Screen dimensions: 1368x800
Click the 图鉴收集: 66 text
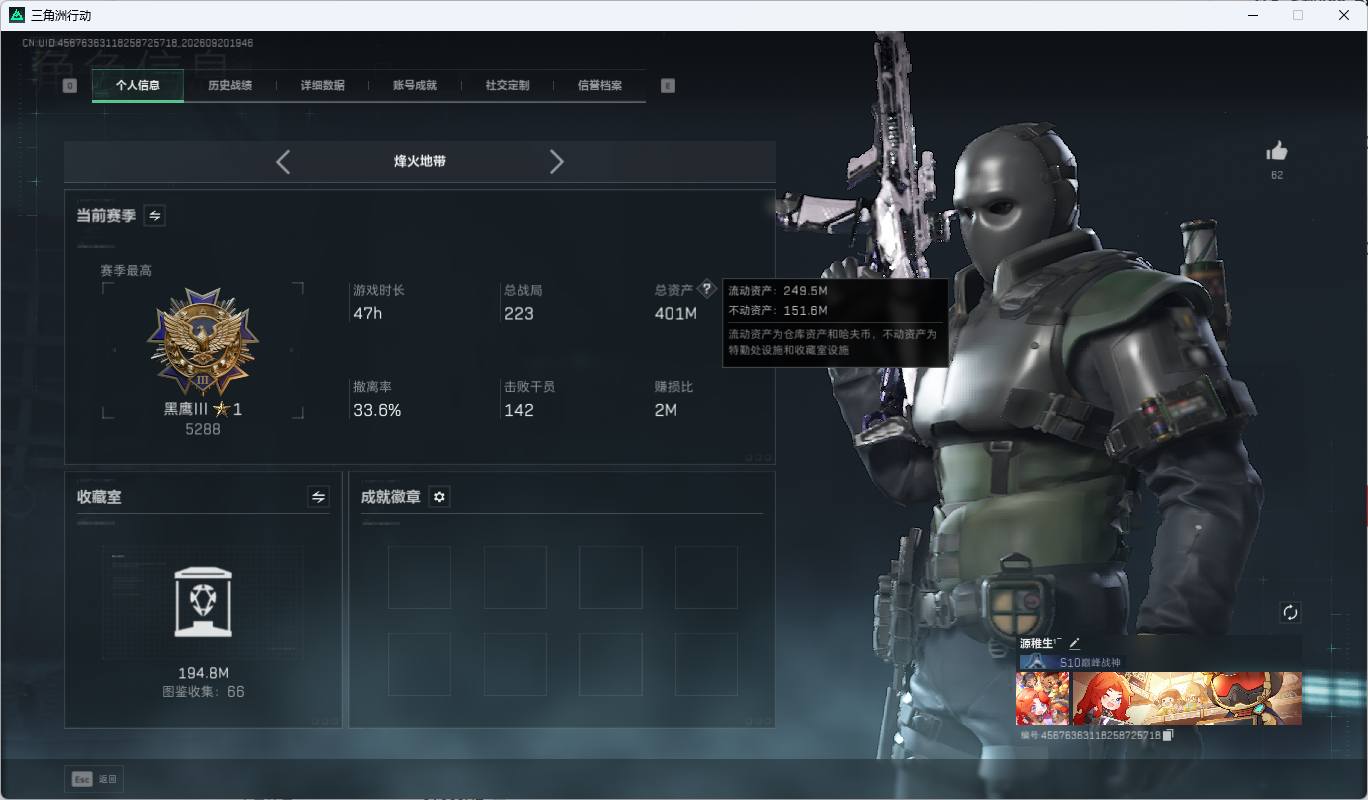[203, 692]
